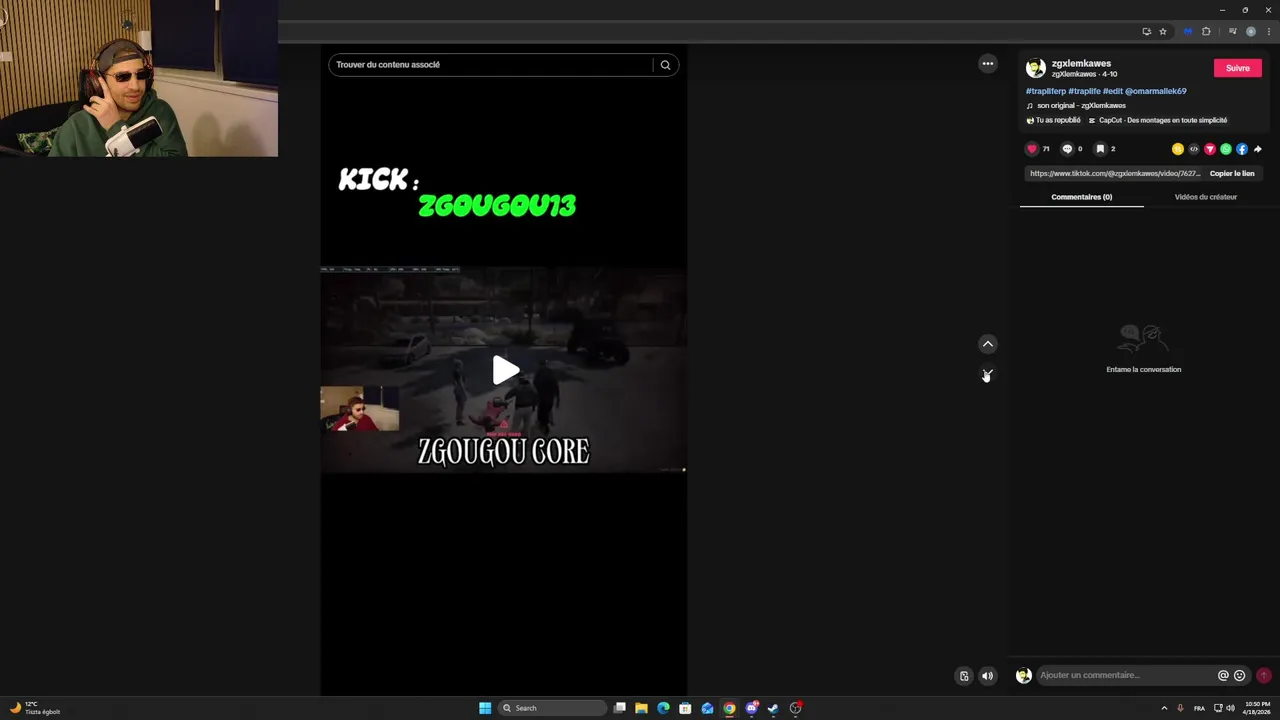Open the blue extension icon in Chrome toolbar

[1188, 31]
